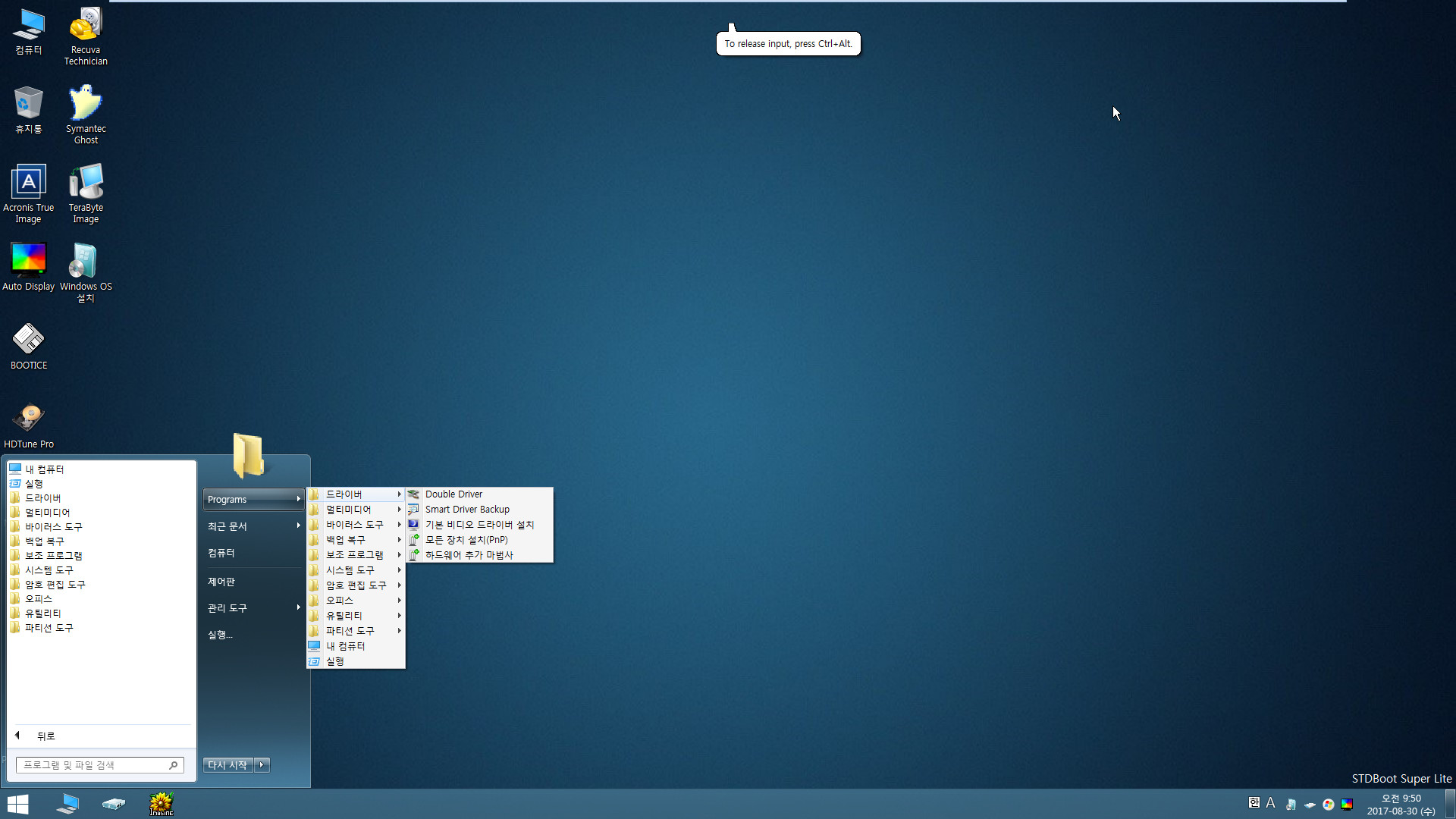
Task: Expand 관리 도구 submenu
Action: tap(253, 608)
